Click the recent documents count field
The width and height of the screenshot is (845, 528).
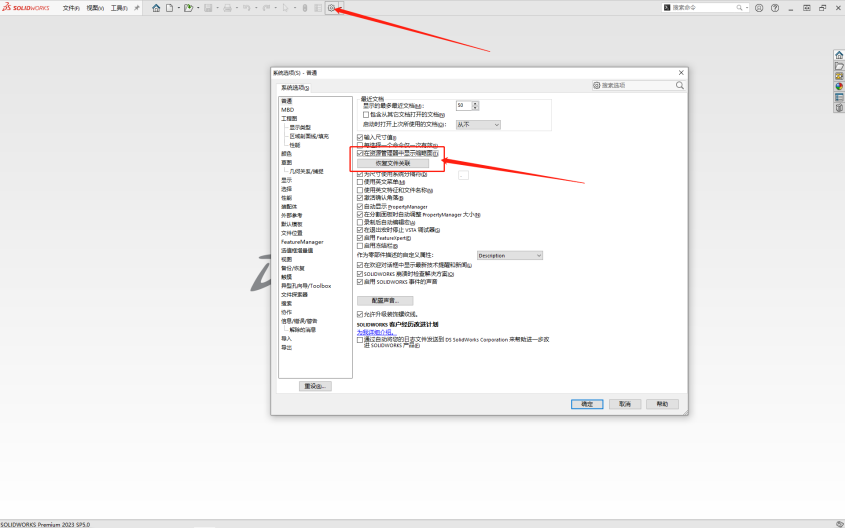(463, 106)
